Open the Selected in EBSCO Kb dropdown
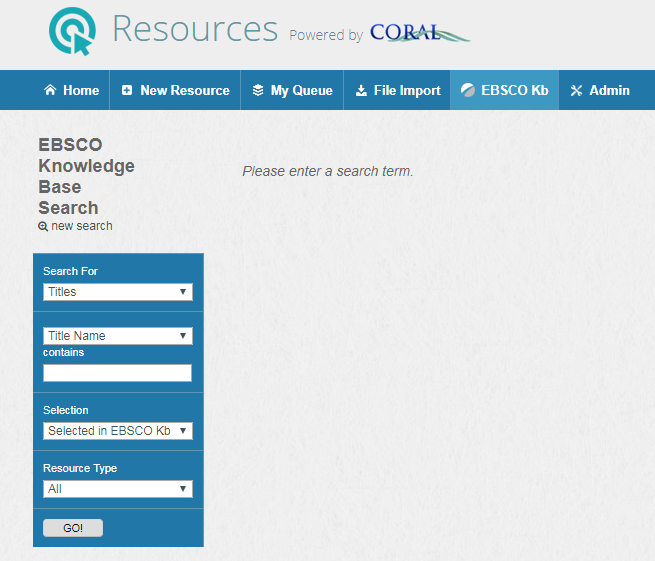The image size is (655, 561). (118, 431)
